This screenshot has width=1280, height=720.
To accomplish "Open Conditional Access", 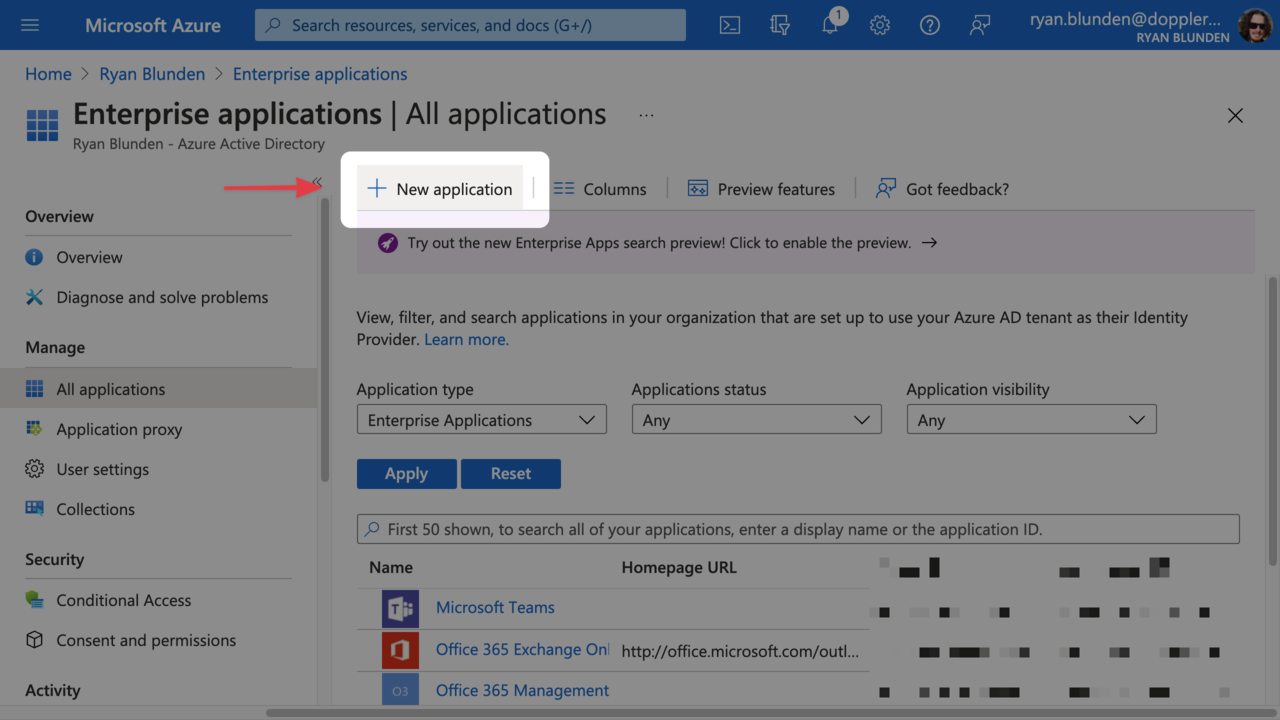I will click(123, 600).
